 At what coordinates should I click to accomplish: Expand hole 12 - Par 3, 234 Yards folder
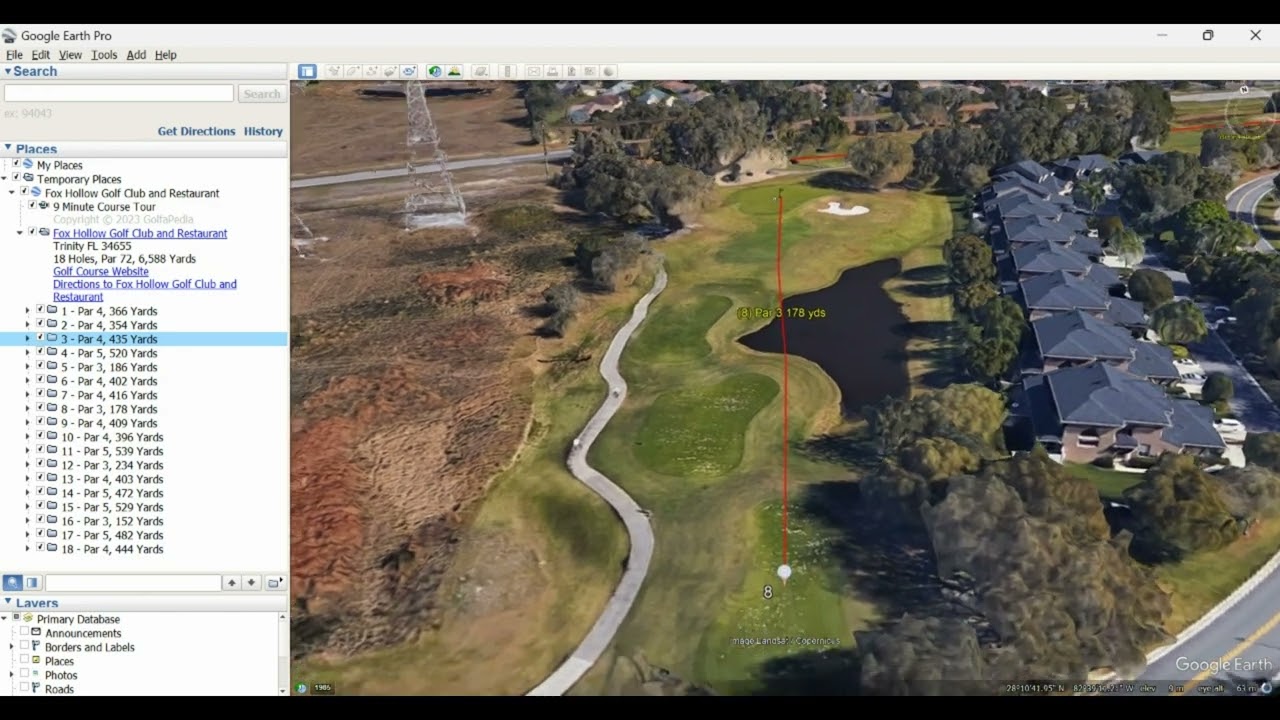tap(28, 465)
